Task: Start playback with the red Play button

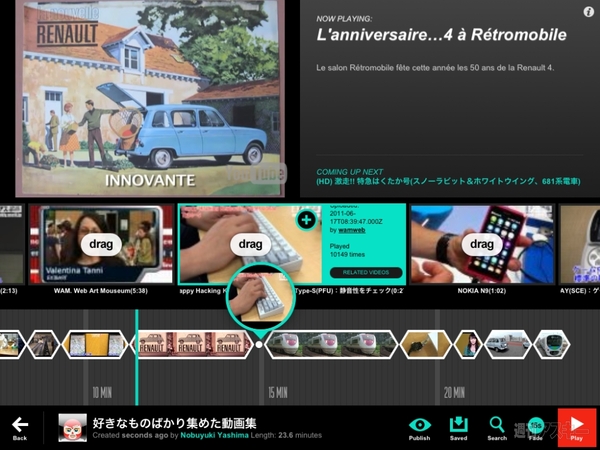Action: click(x=577, y=427)
